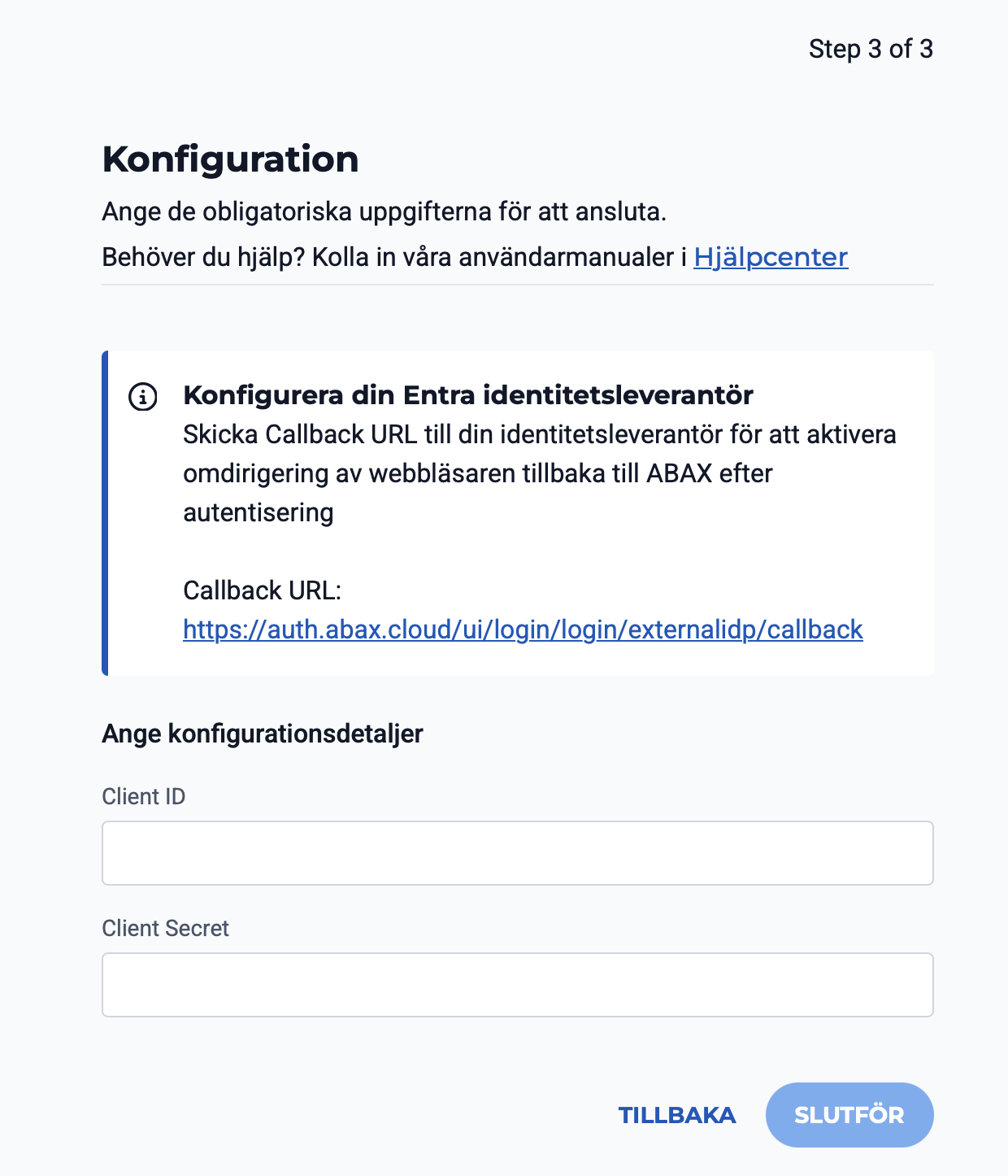Click the Client ID field label
This screenshot has height=1176, width=1008.
tap(144, 796)
